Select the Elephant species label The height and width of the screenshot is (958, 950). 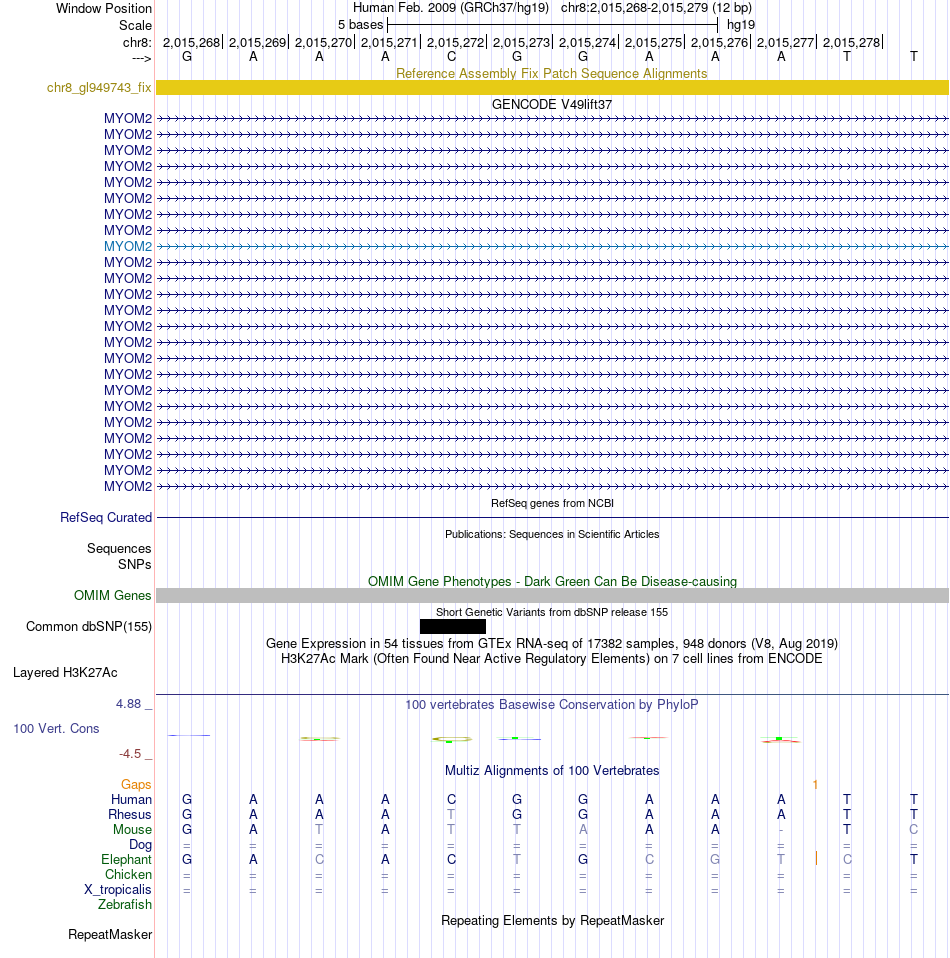click(x=126, y=859)
